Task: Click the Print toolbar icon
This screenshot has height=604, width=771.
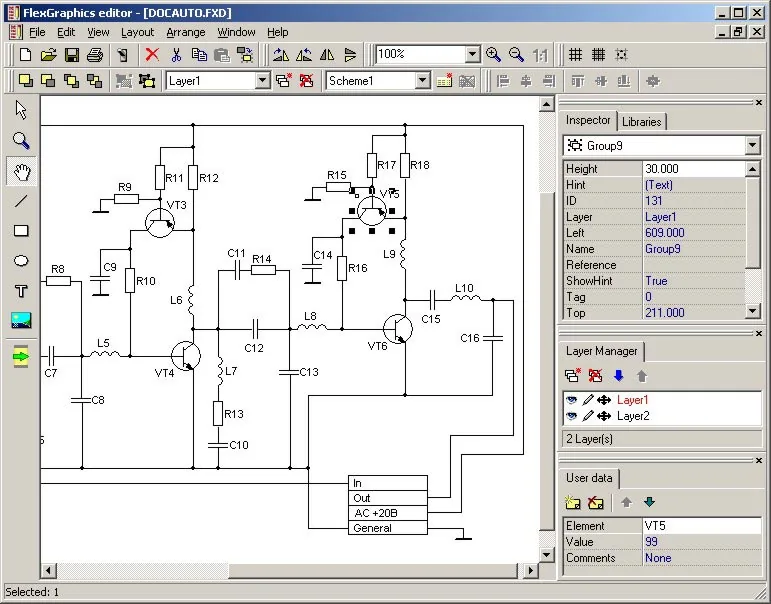Action: [95, 54]
